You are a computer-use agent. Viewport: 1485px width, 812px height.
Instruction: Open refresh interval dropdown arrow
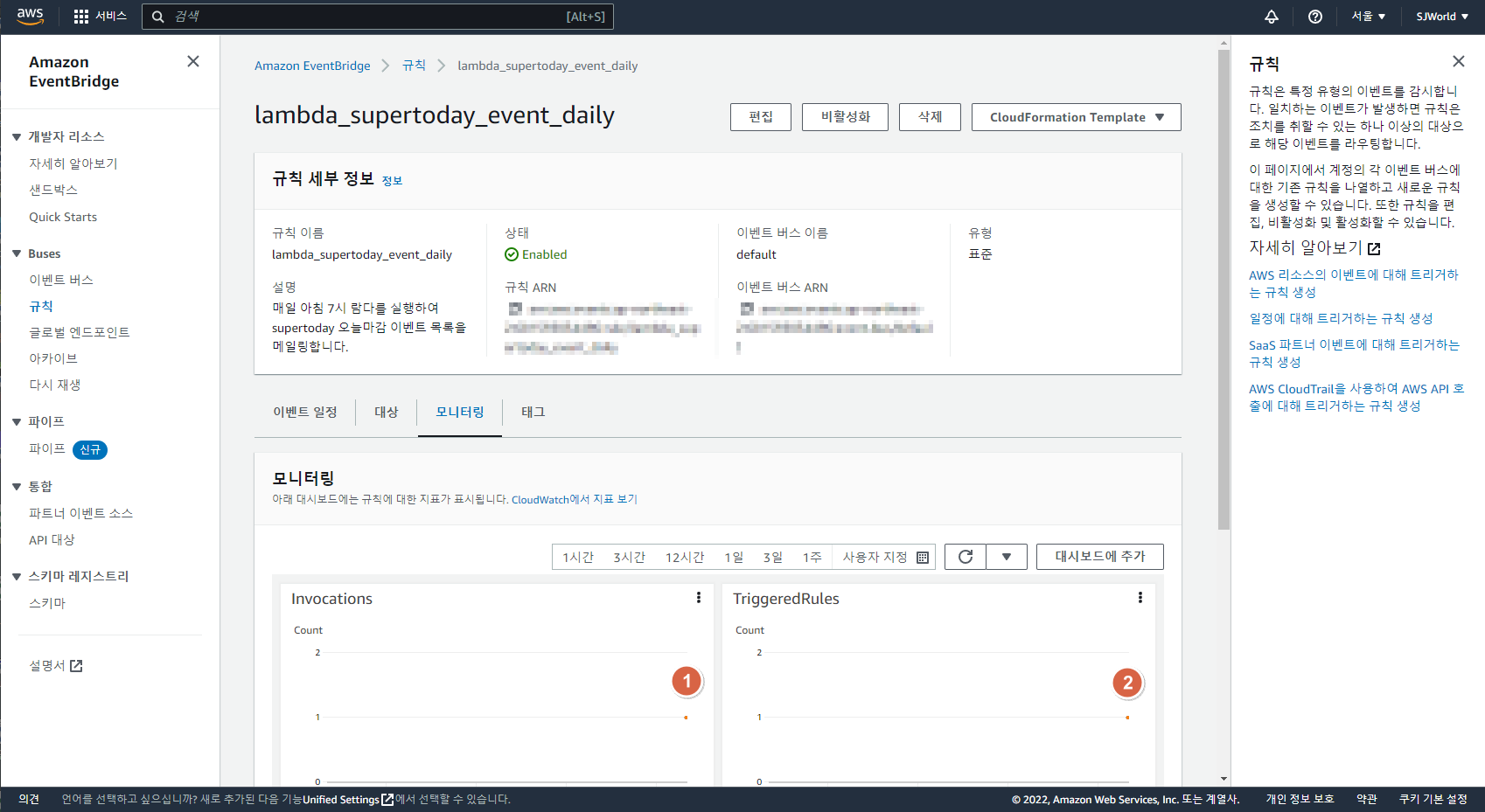tap(1007, 557)
